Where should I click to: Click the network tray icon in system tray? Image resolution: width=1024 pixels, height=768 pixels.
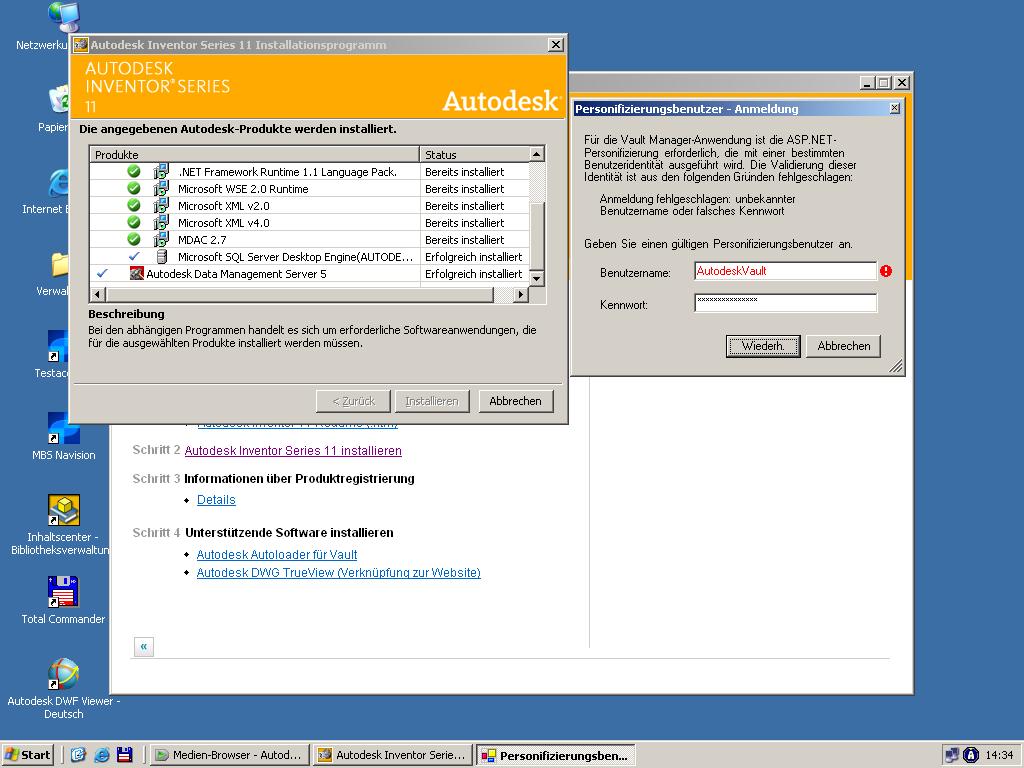[x=953, y=755]
